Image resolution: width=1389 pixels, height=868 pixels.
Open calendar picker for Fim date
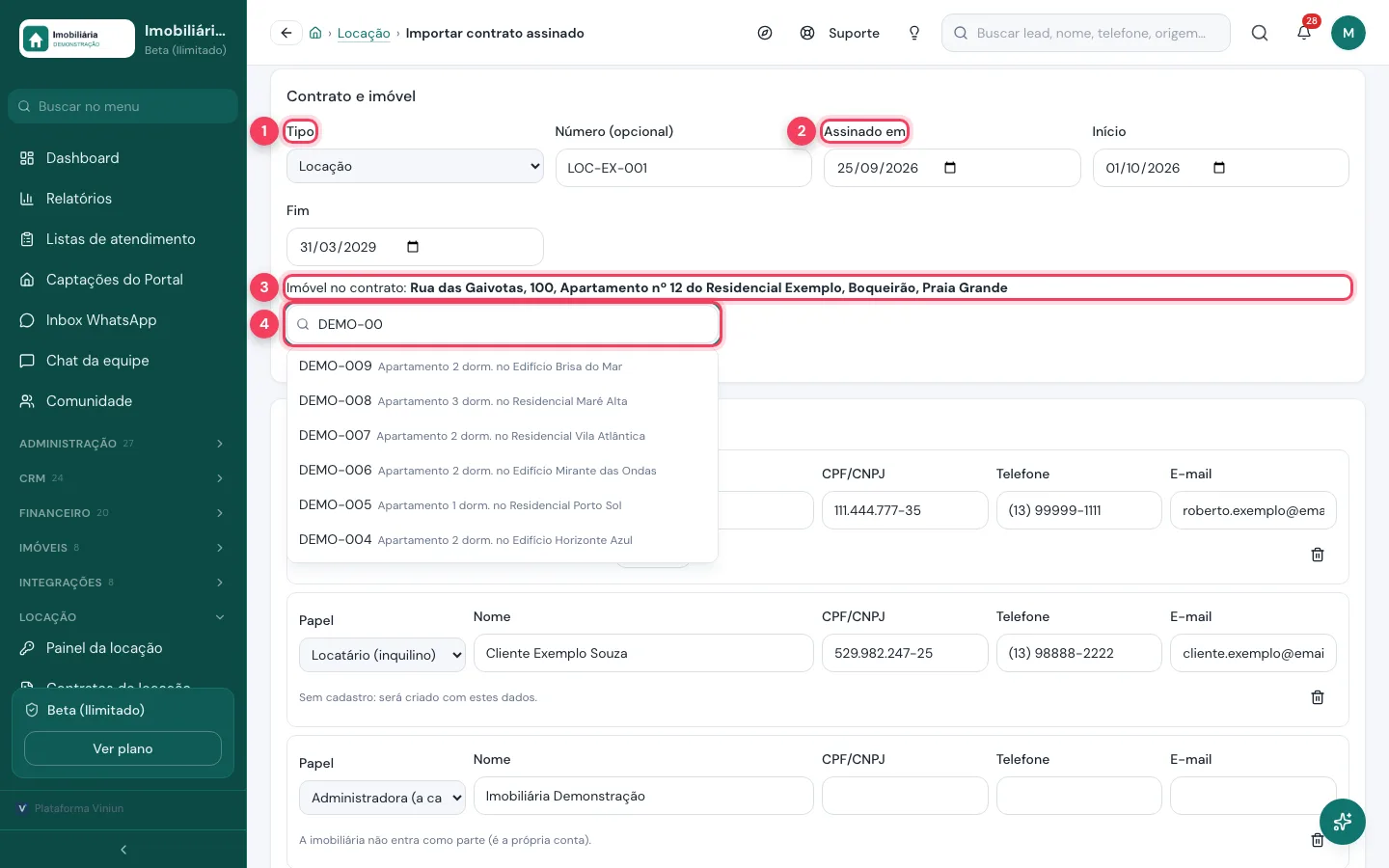pyautogui.click(x=413, y=247)
